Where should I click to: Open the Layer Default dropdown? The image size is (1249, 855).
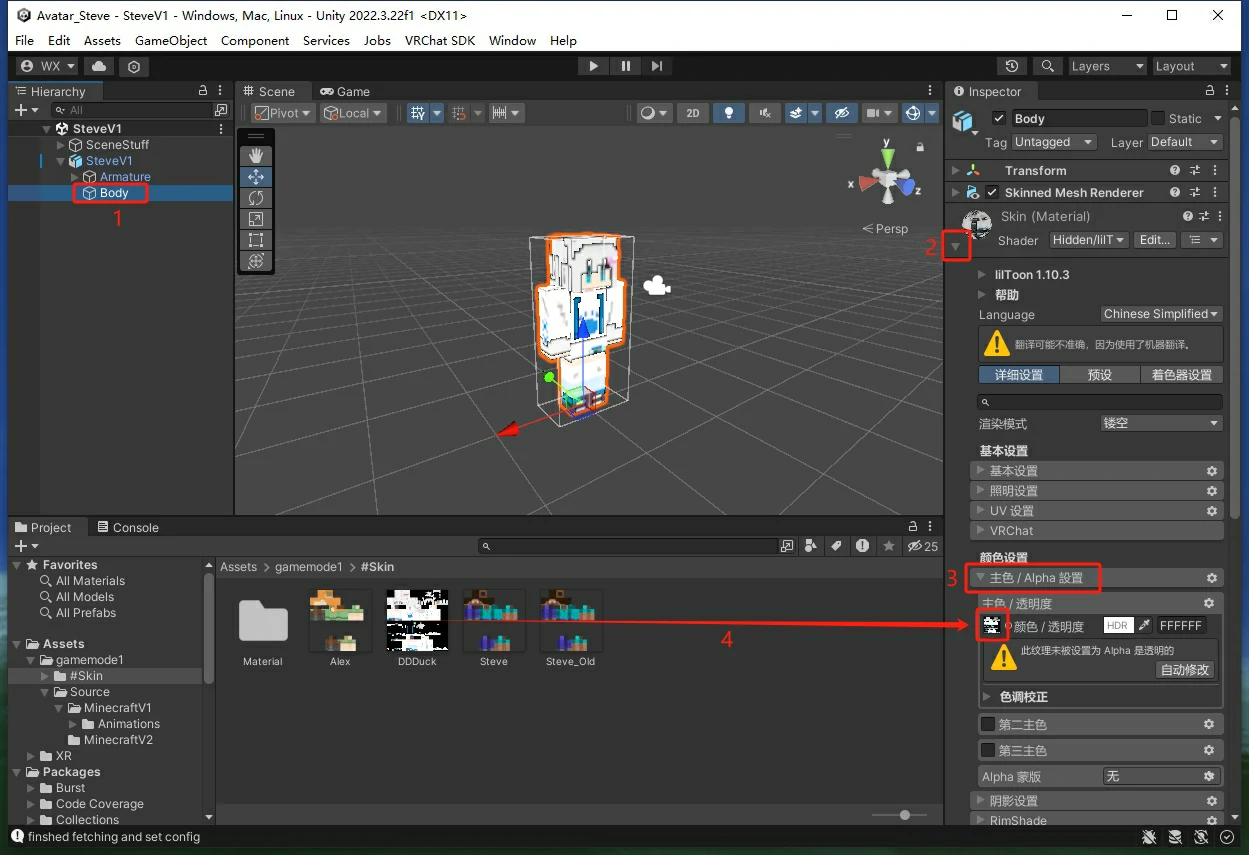[1185, 142]
